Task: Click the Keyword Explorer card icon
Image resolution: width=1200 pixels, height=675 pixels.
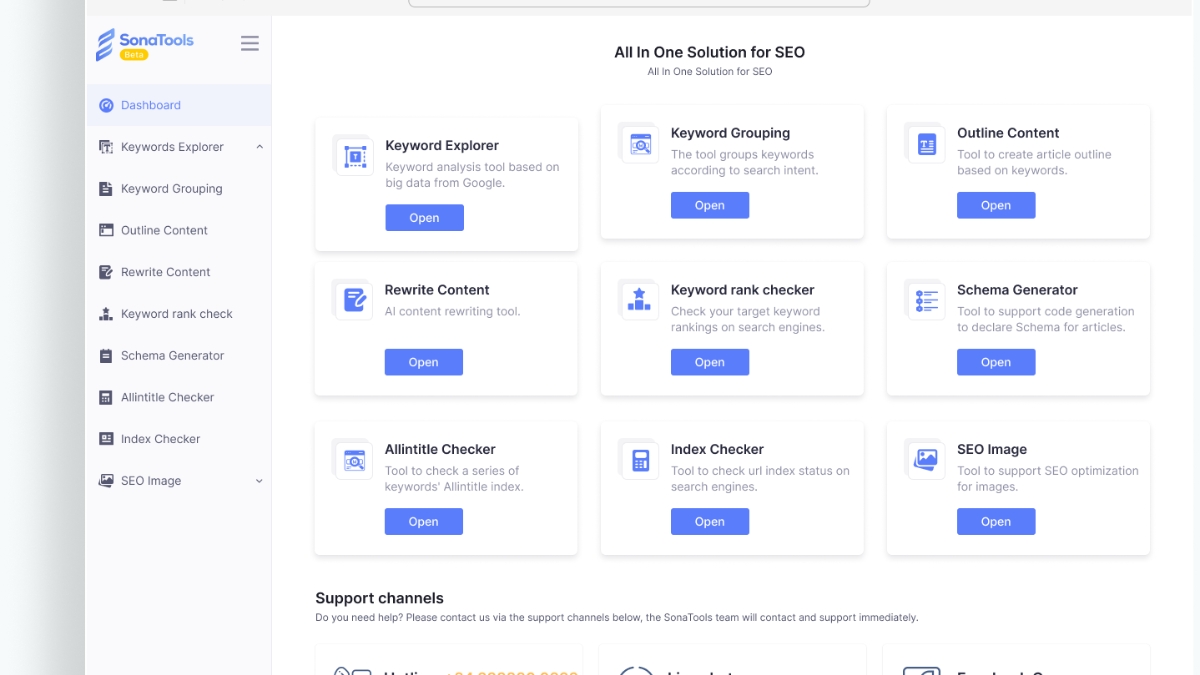Action: 354,156
